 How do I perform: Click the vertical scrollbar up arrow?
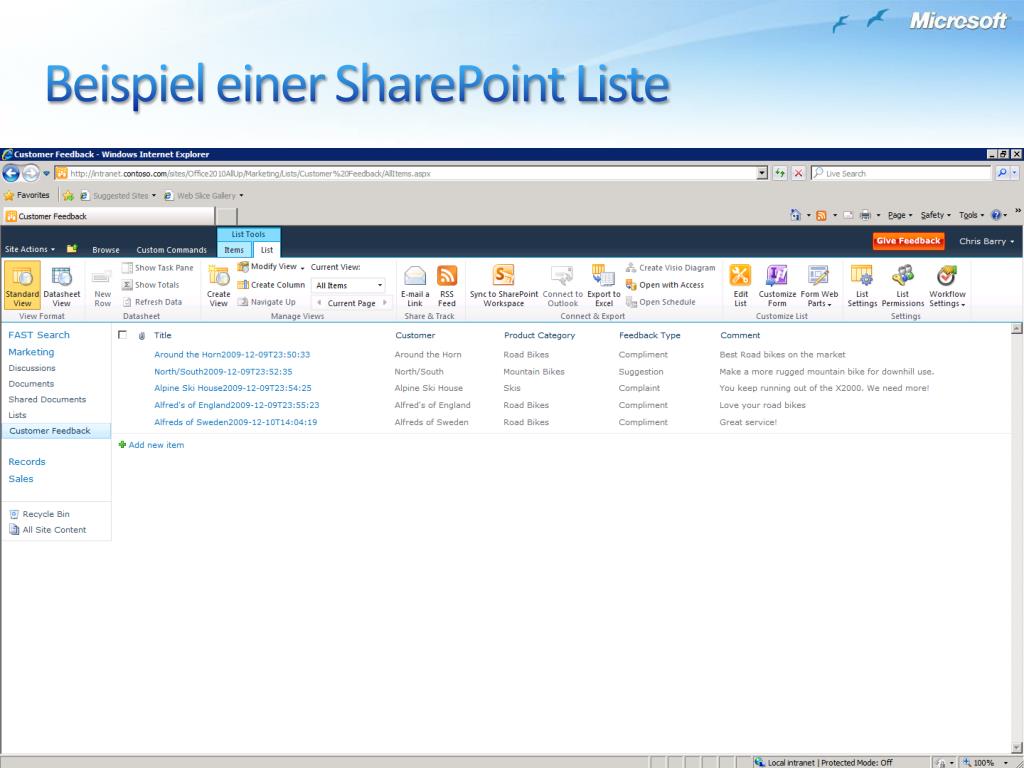coord(1017,328)
